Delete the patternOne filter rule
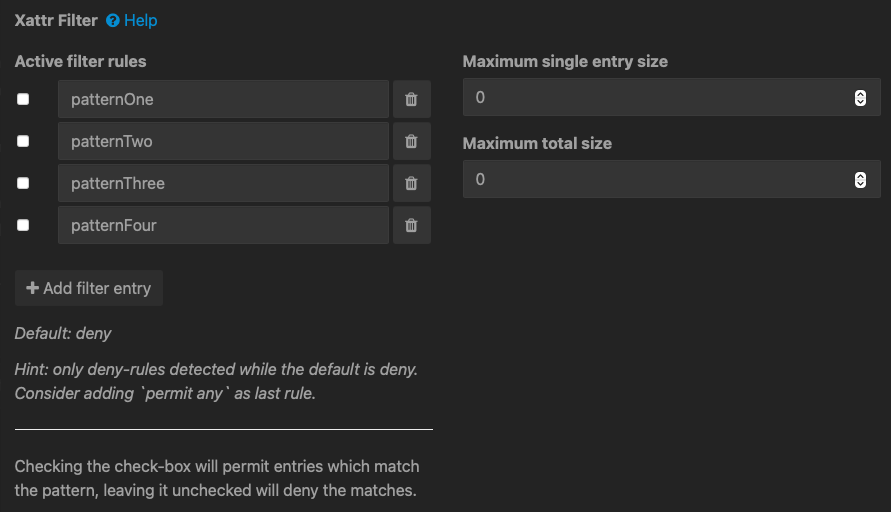The height and width of the screenshot is (512, 891). pos(411,99)
